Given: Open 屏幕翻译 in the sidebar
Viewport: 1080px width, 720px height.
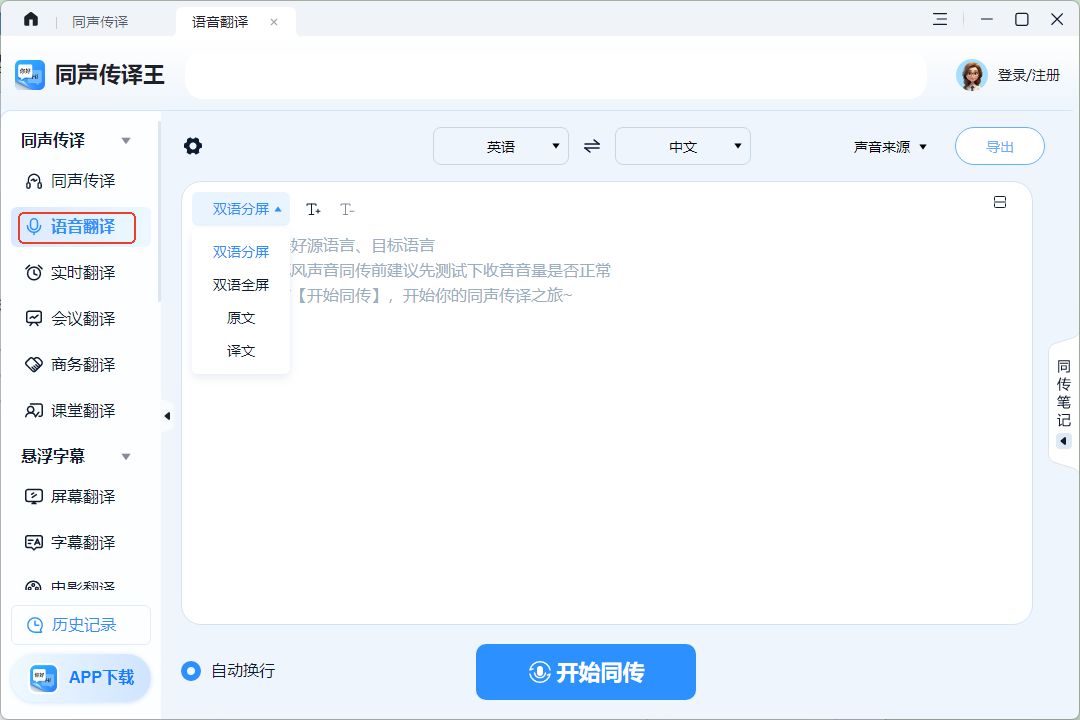Looking at the screenshot, I should point(83,497).
